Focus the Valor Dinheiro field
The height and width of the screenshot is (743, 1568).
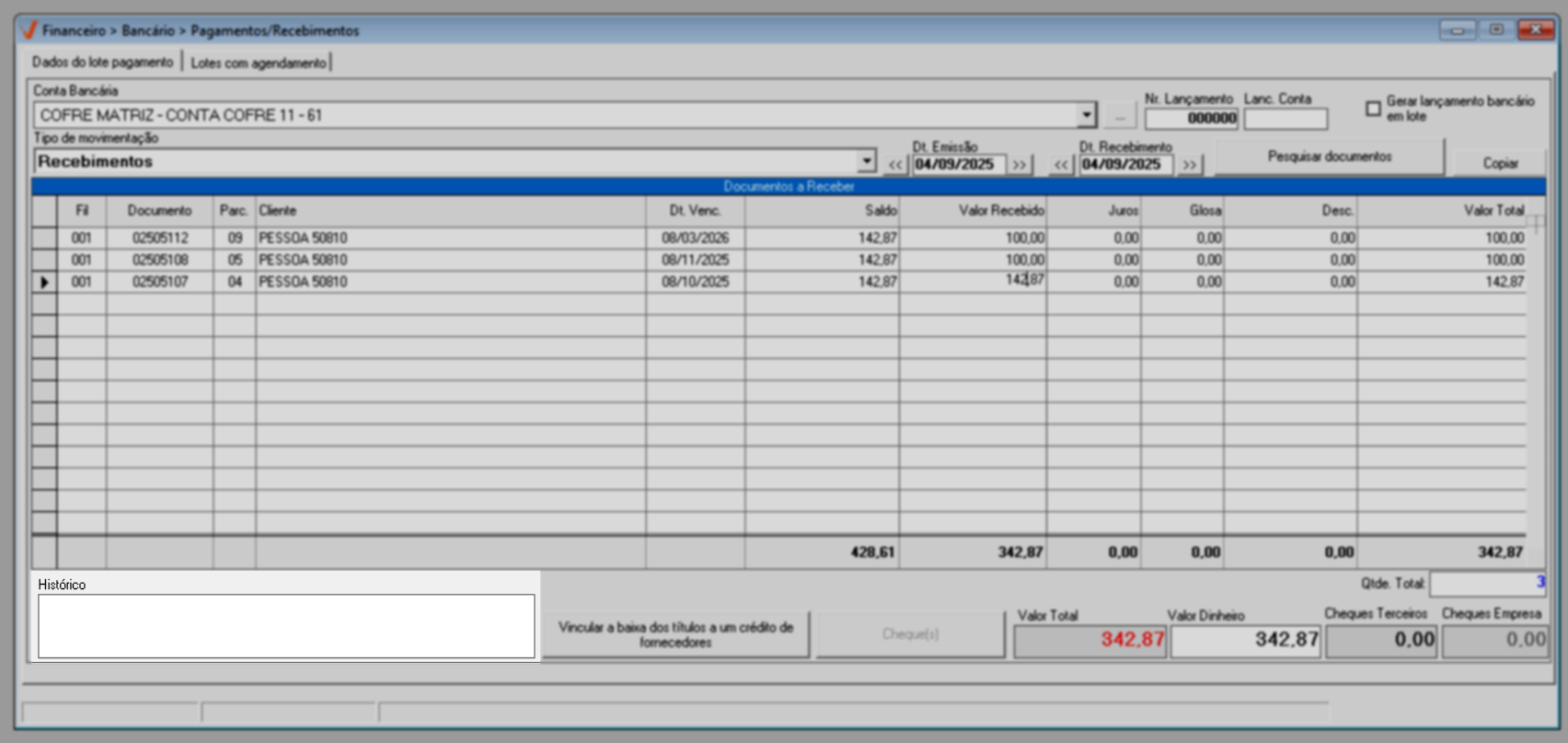point(1245,640)
